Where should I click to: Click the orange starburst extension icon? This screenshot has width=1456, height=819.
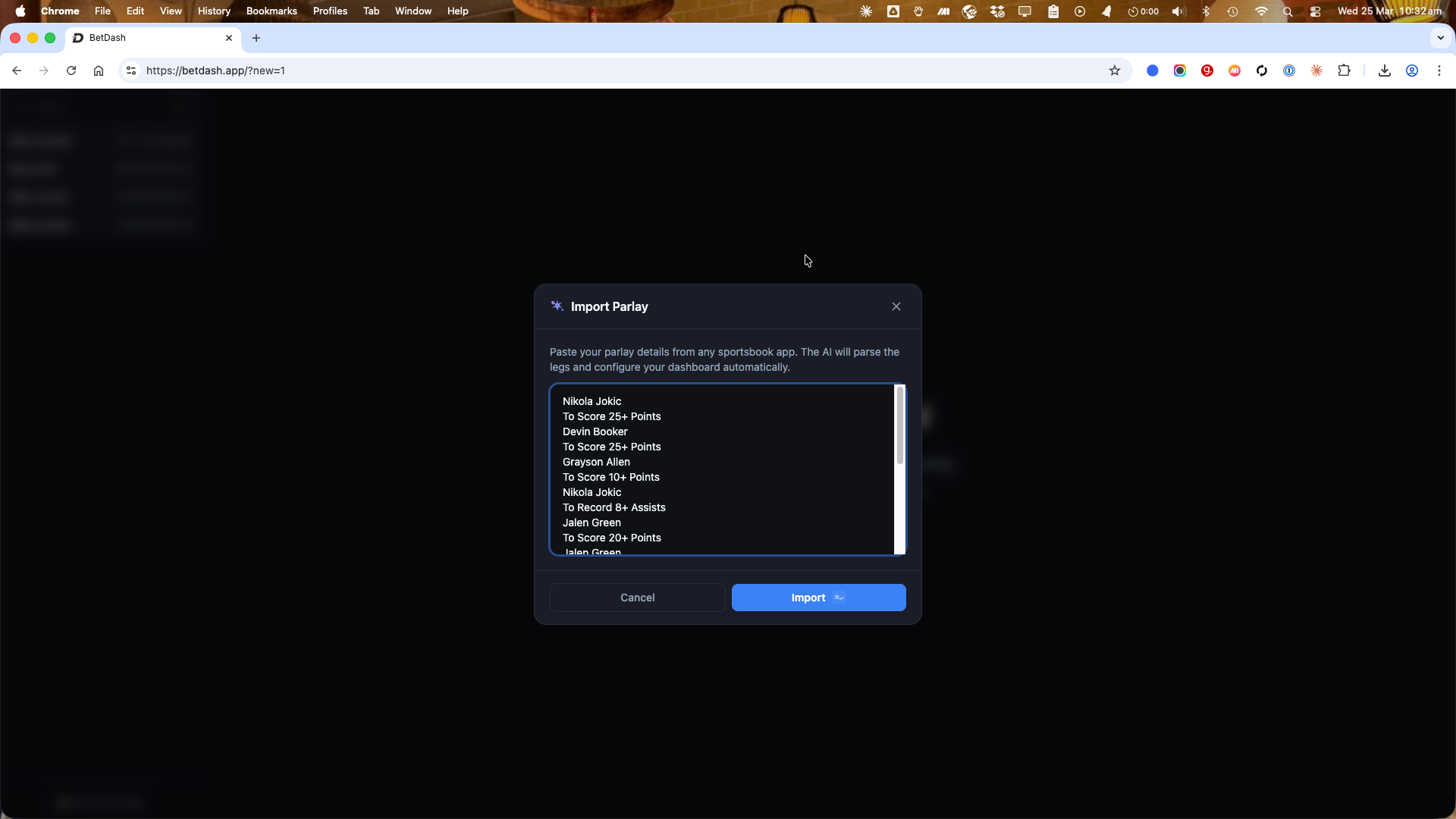1316,71
